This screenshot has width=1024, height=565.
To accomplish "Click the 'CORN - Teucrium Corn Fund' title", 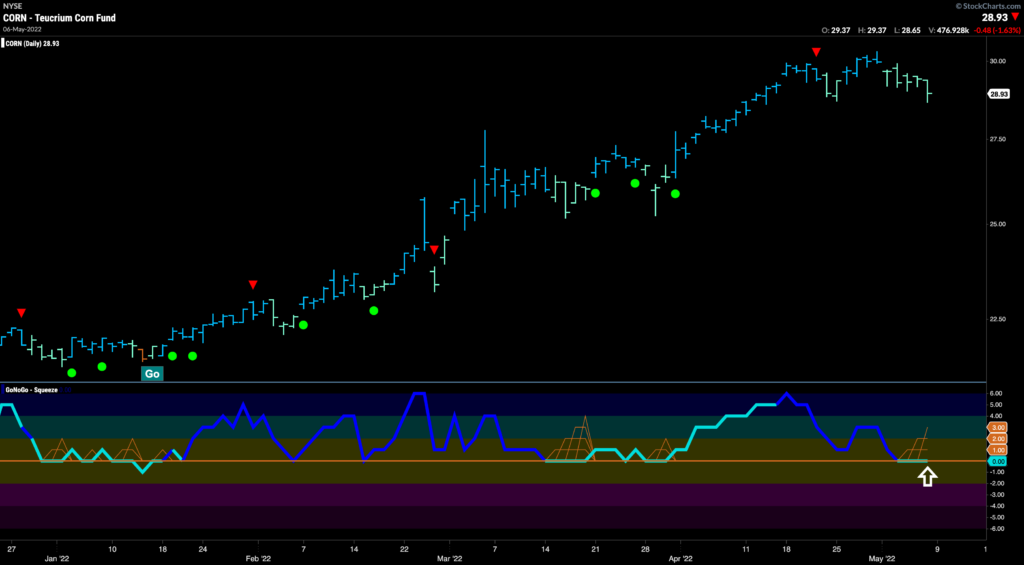I will [59, 18].
